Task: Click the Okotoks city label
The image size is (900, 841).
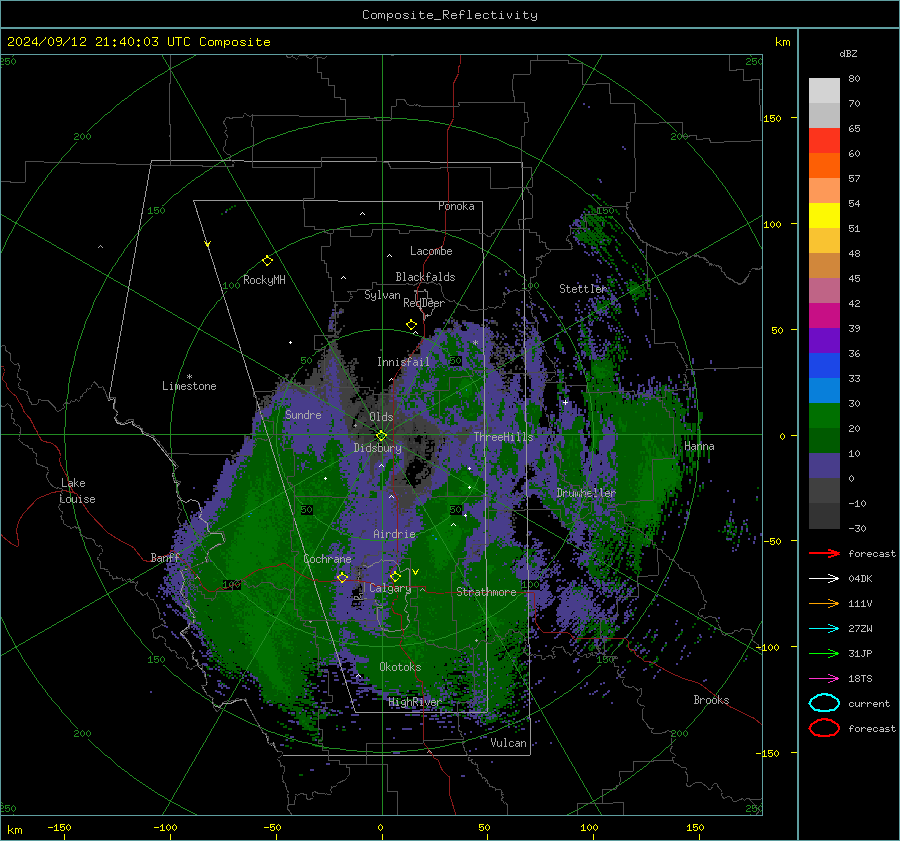Action: (x=400, y=667)
